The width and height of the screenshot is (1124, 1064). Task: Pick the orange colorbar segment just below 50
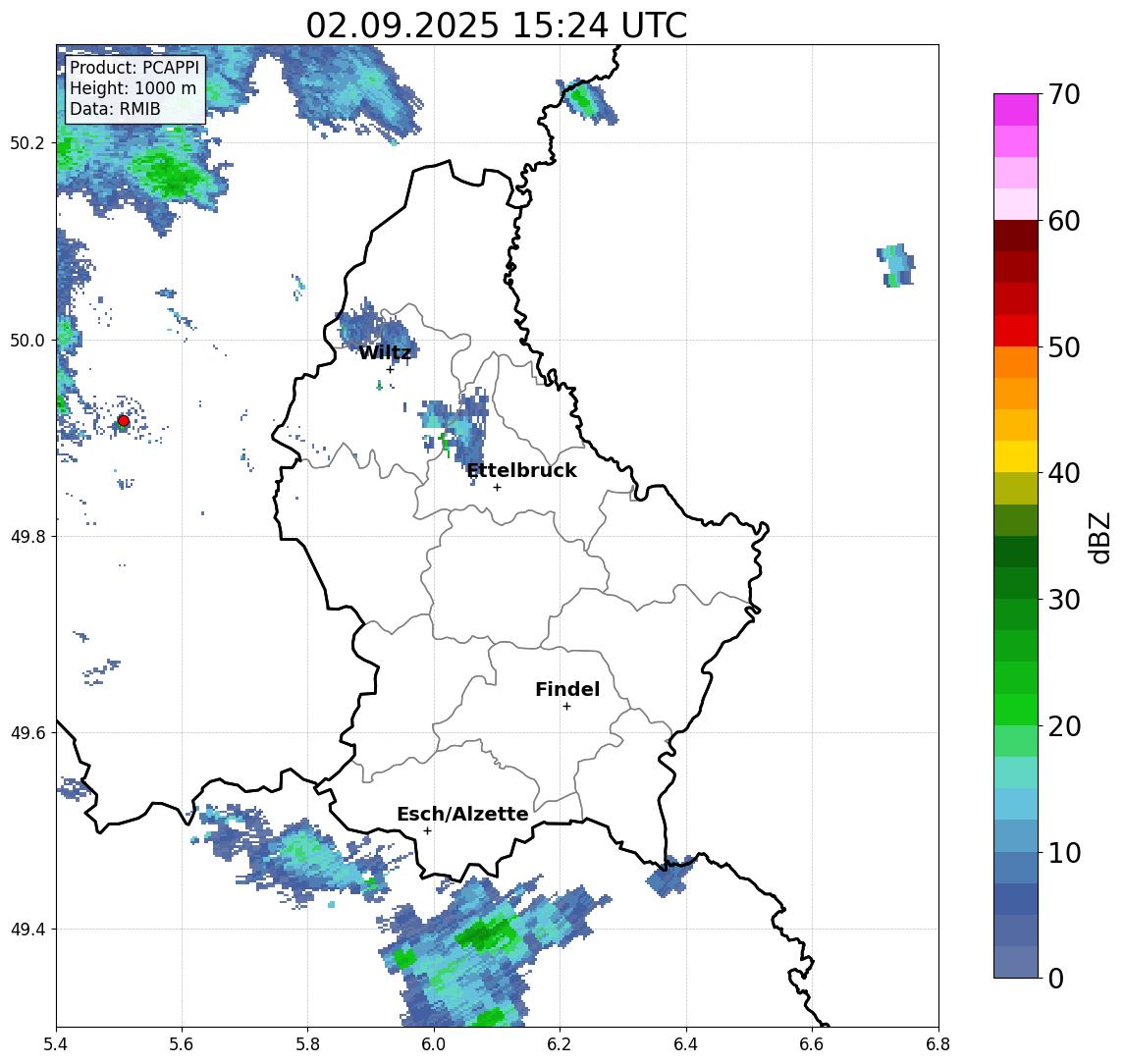click(x=1016, y=362)
